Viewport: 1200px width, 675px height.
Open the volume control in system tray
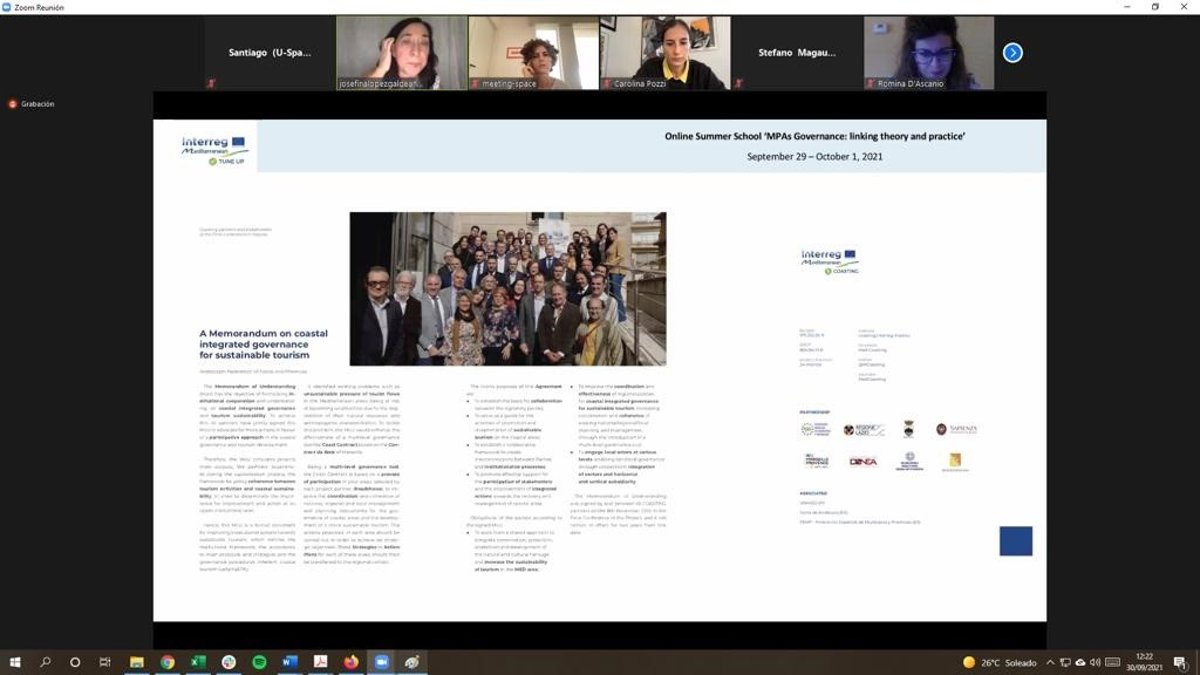[x=1095, y=662]
